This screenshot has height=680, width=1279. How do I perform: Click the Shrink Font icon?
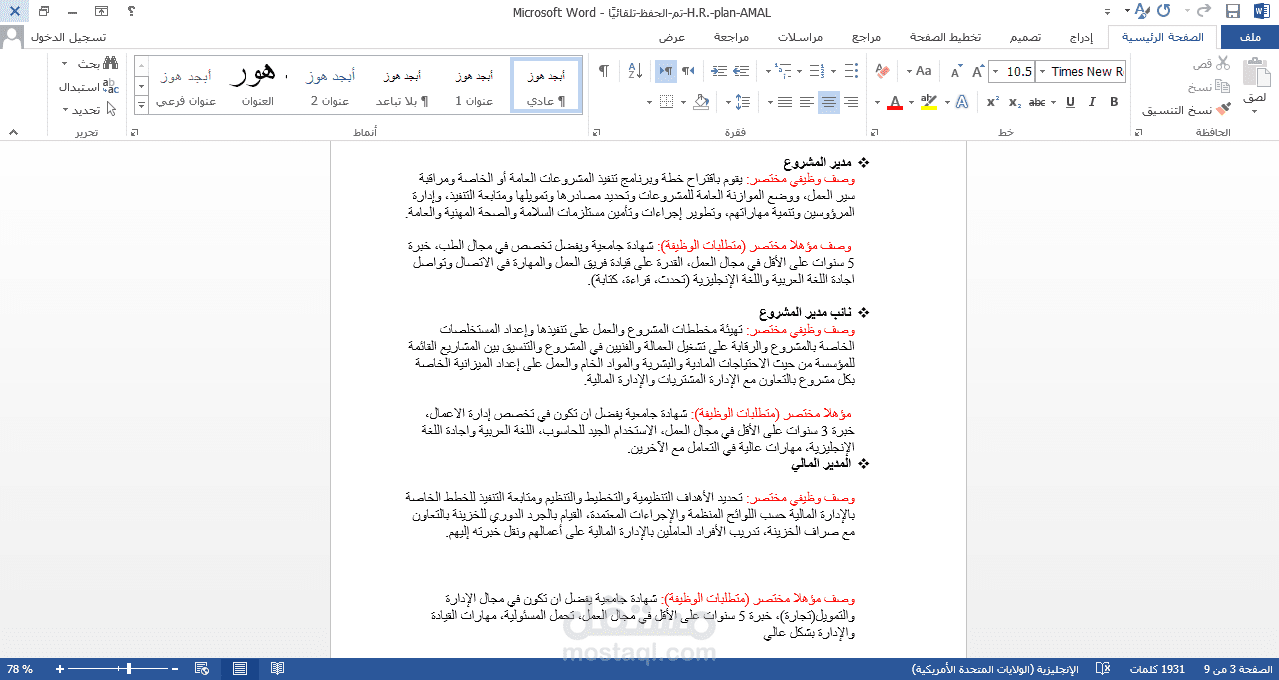(956, 71)
